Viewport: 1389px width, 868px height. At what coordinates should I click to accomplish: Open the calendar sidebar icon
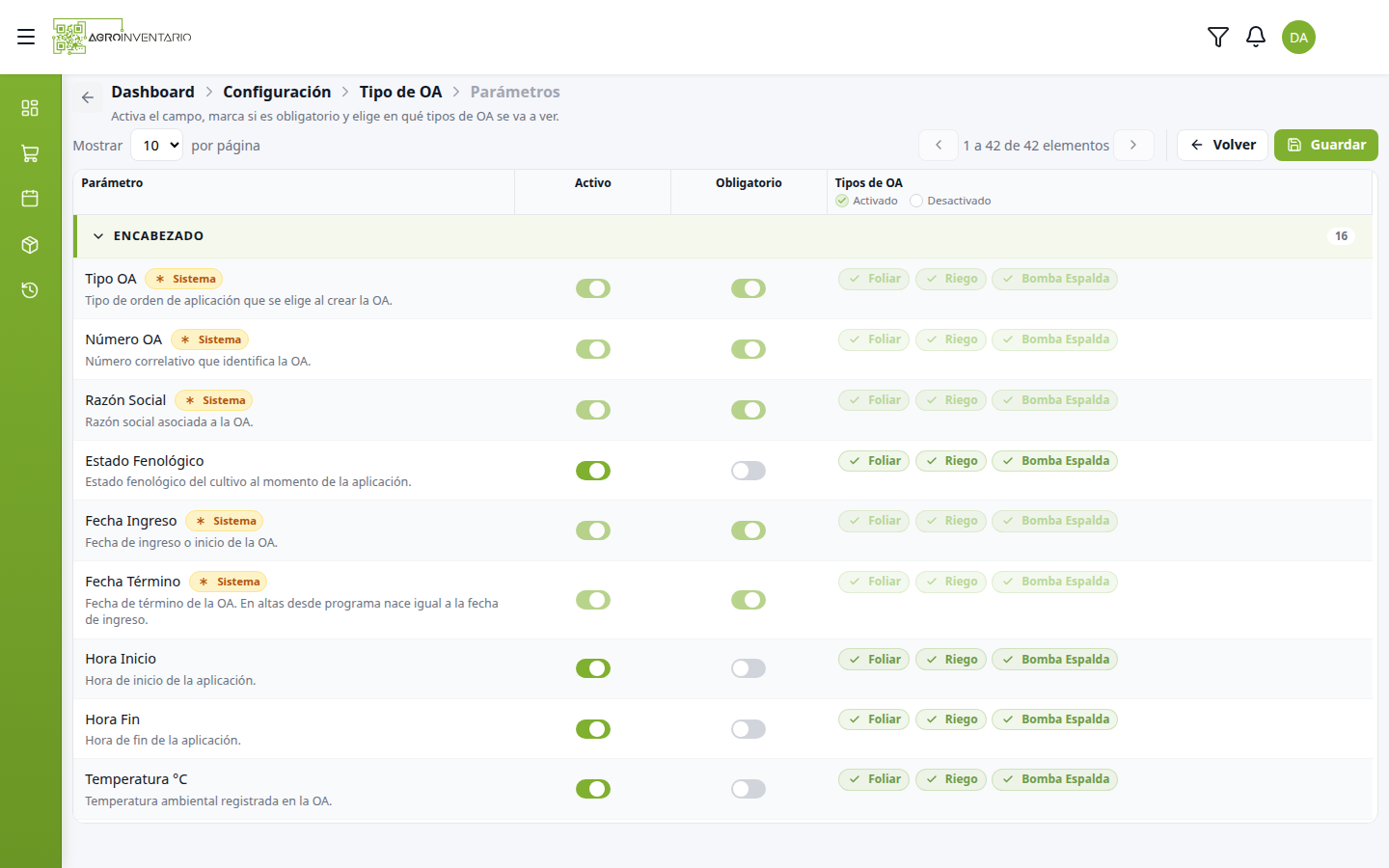pos(30,199)
